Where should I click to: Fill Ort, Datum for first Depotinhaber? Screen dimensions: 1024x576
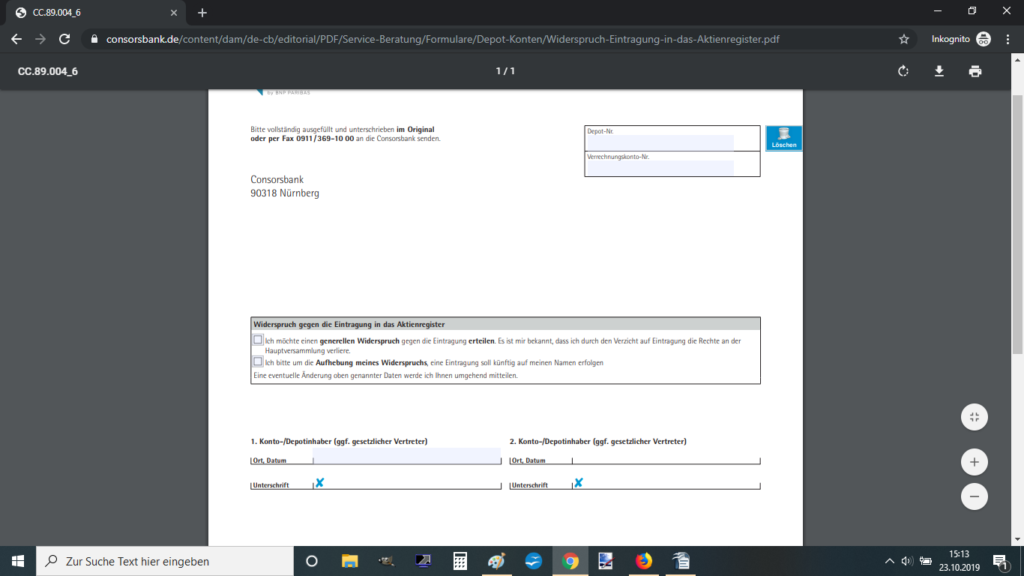406,456
